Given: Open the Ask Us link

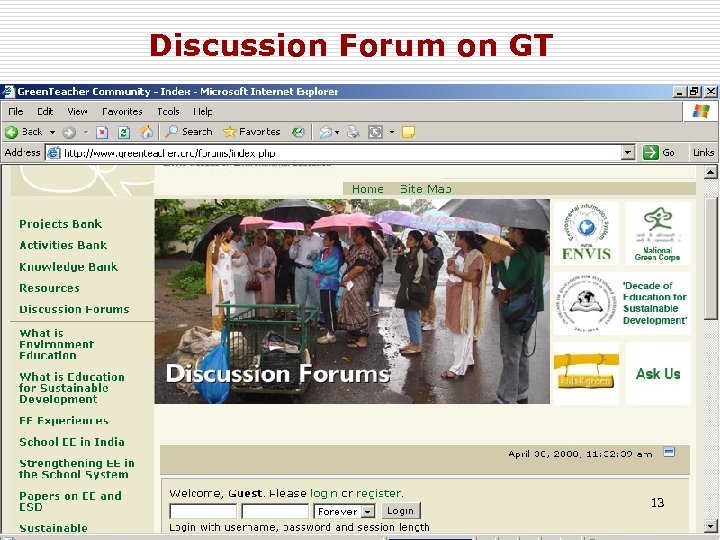Looking at the screenshot, I should 658,373.
